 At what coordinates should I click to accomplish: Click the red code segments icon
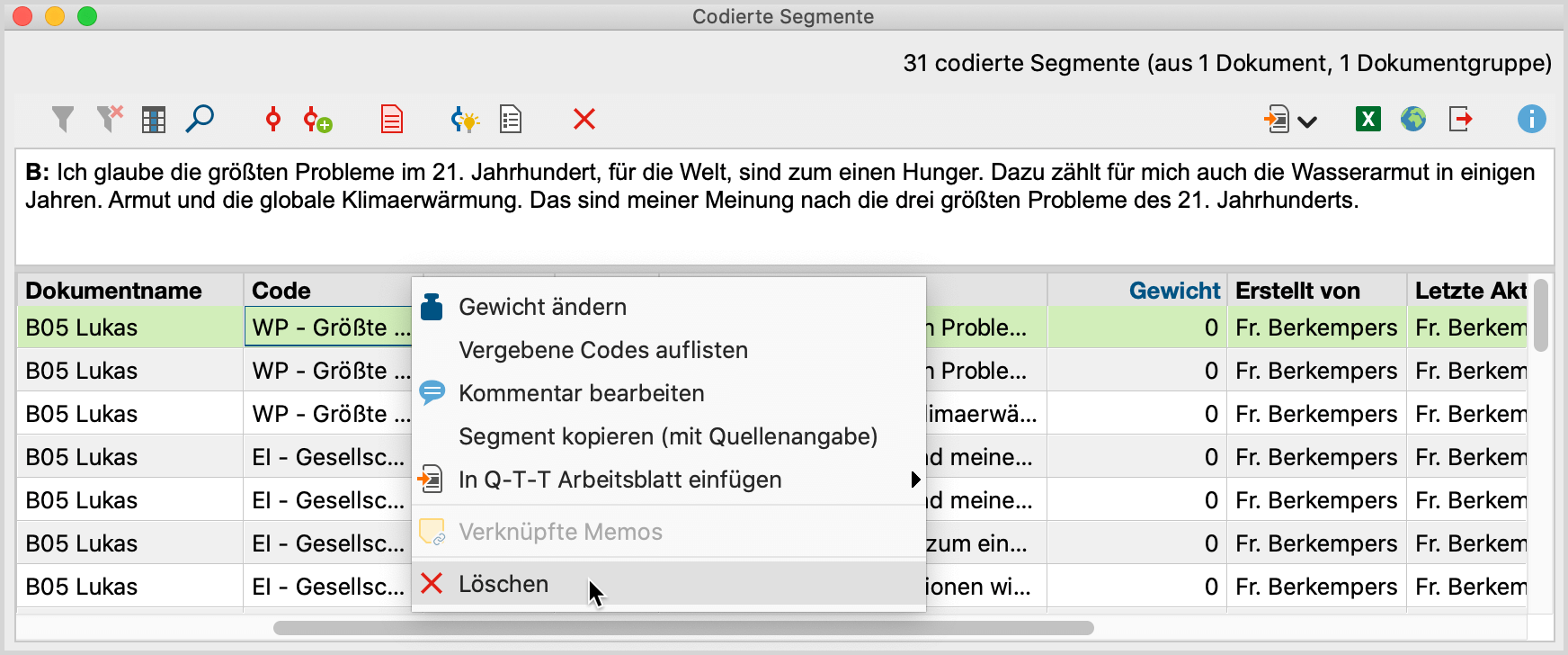click(273, 119)
